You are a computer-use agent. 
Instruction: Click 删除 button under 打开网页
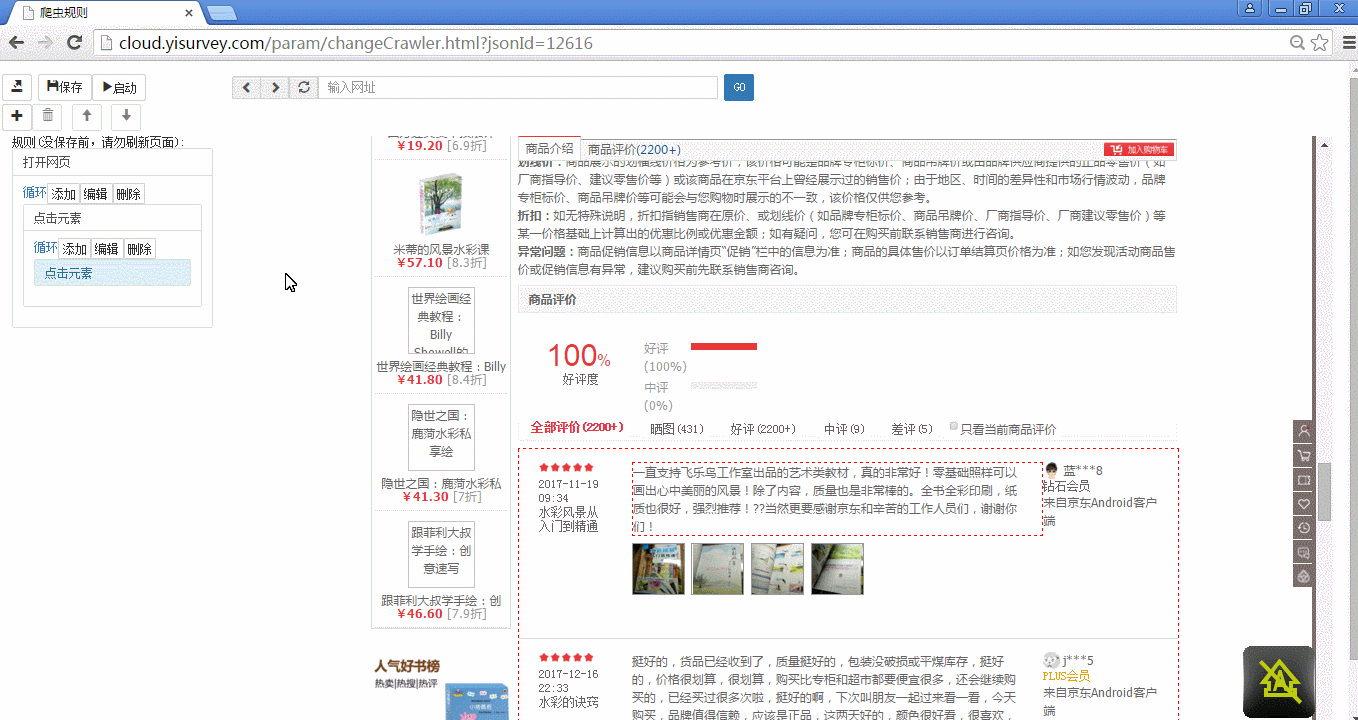(128, 194)
